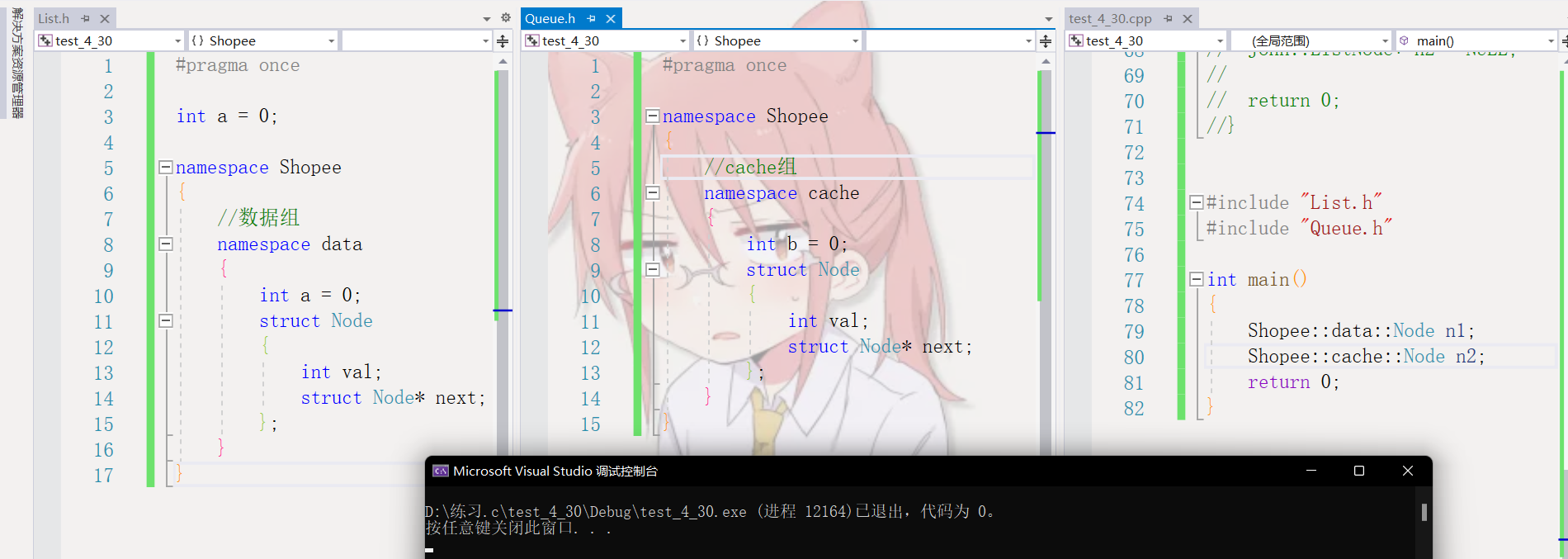
Task: Click line number 77 in test_4_30.cpp
Action: [1134, 281]
